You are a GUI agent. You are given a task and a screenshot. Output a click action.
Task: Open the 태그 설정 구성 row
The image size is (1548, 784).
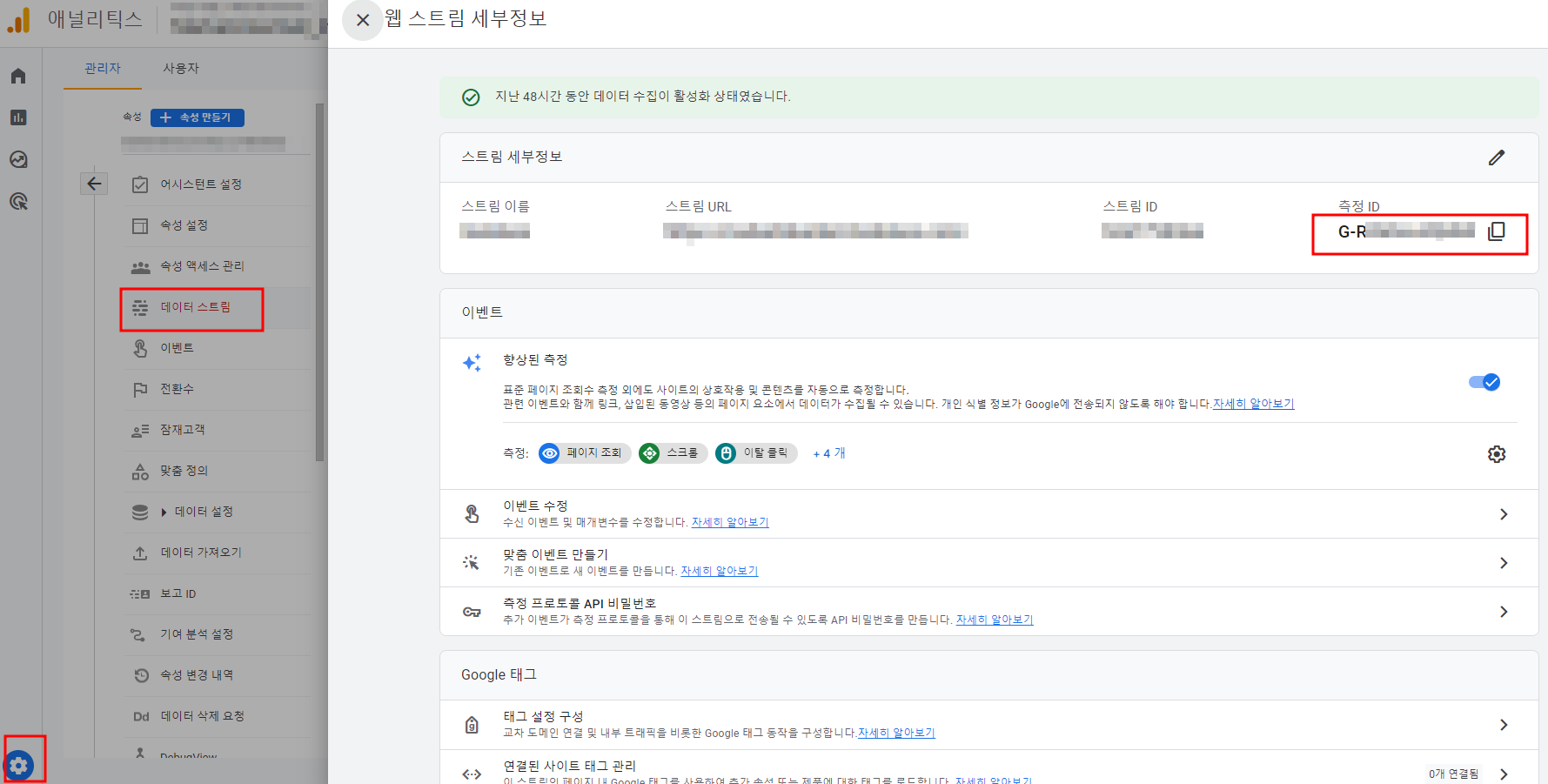tap(988, 725)
